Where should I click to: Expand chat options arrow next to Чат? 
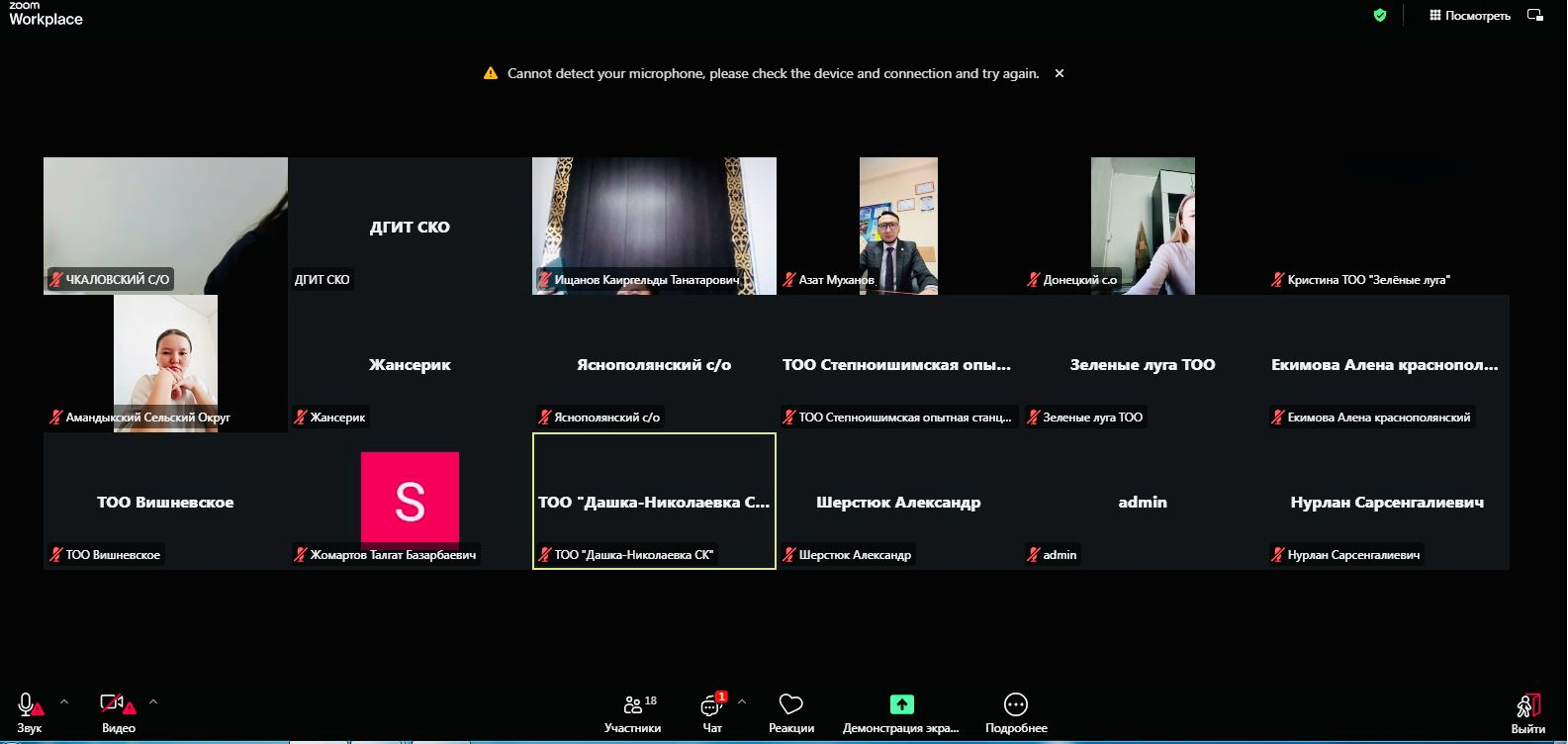click(742, 701)
